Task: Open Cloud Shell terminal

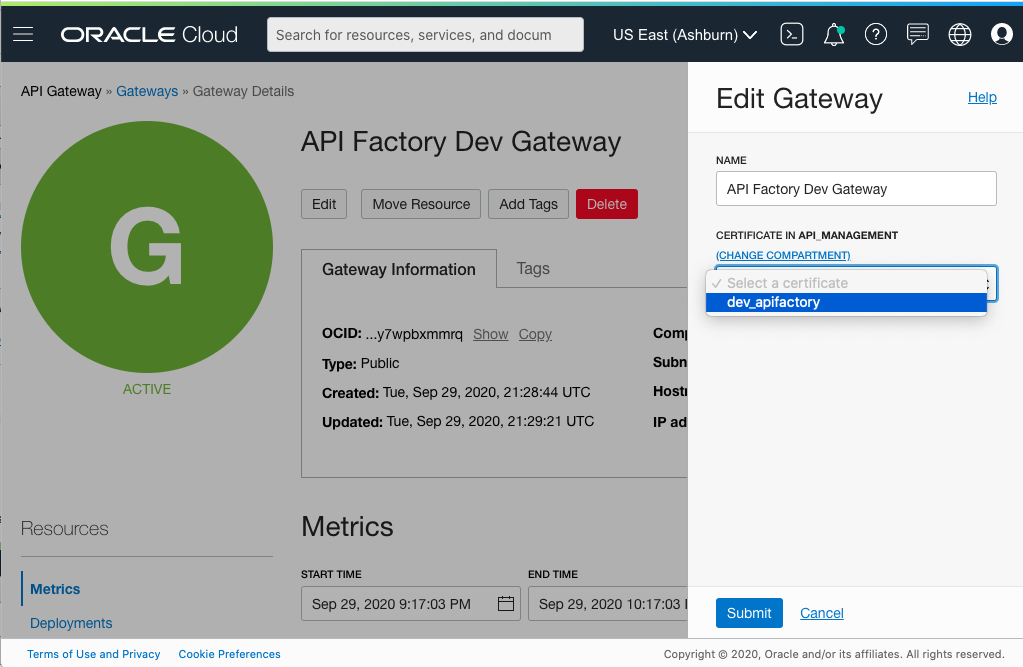Action: [x=791, y=33]
